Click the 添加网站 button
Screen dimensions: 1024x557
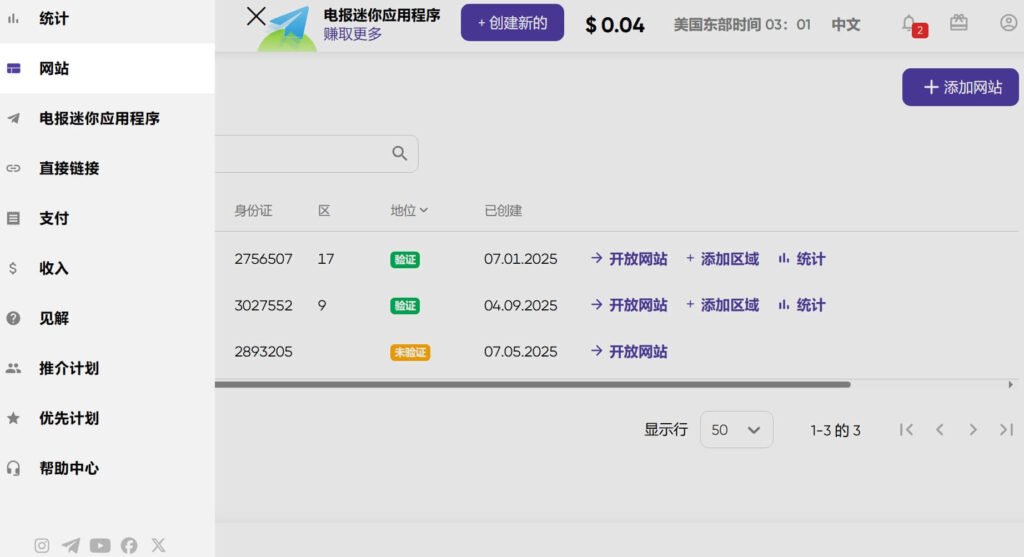point(960,87)
